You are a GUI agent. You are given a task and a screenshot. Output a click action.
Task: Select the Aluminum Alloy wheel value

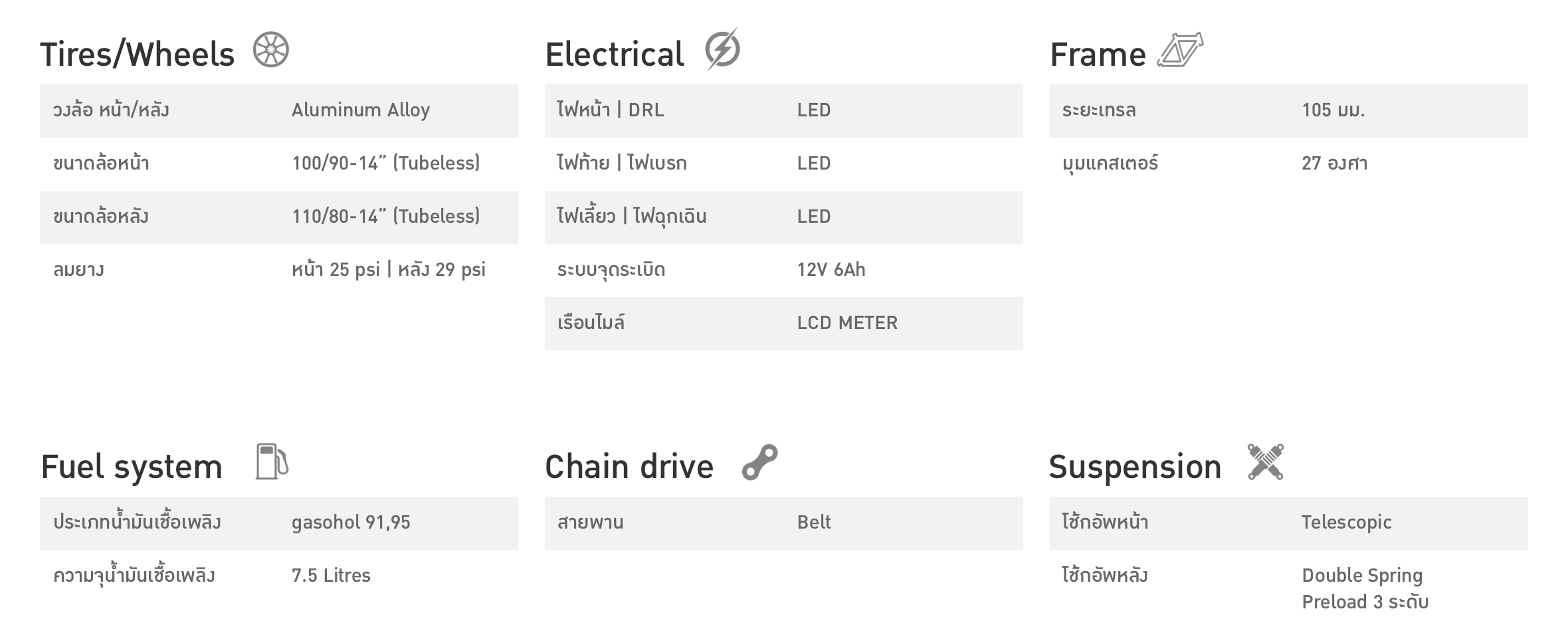pos(361,110)
